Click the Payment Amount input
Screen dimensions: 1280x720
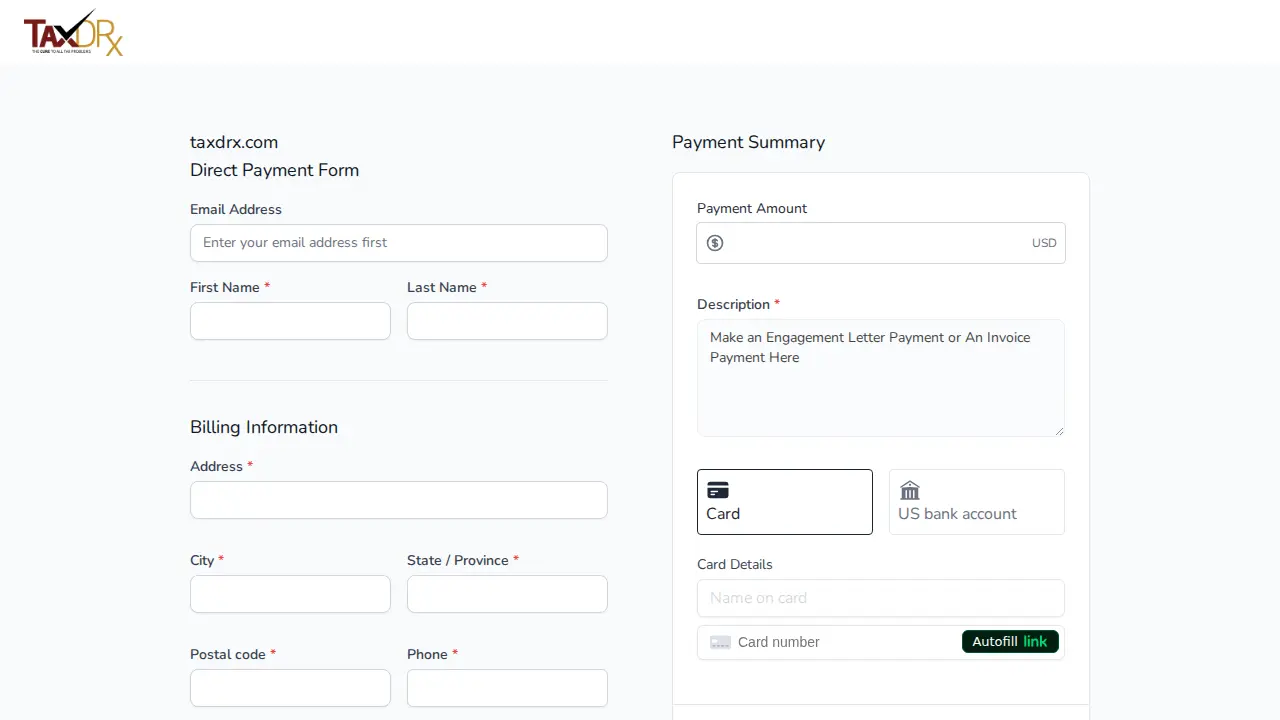pyautogui.click(x=881, y=243)
